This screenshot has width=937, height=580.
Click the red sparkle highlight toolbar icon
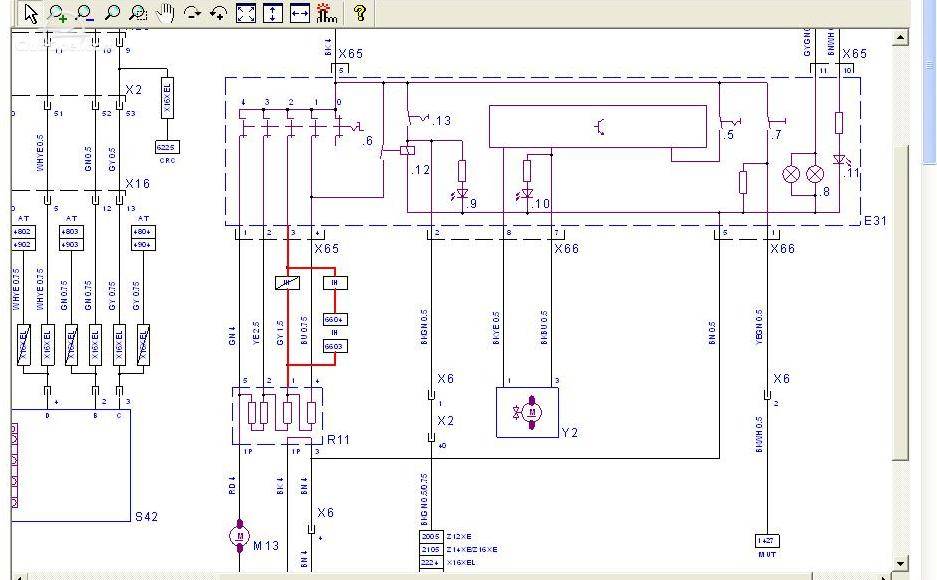(x=327, y=13)
